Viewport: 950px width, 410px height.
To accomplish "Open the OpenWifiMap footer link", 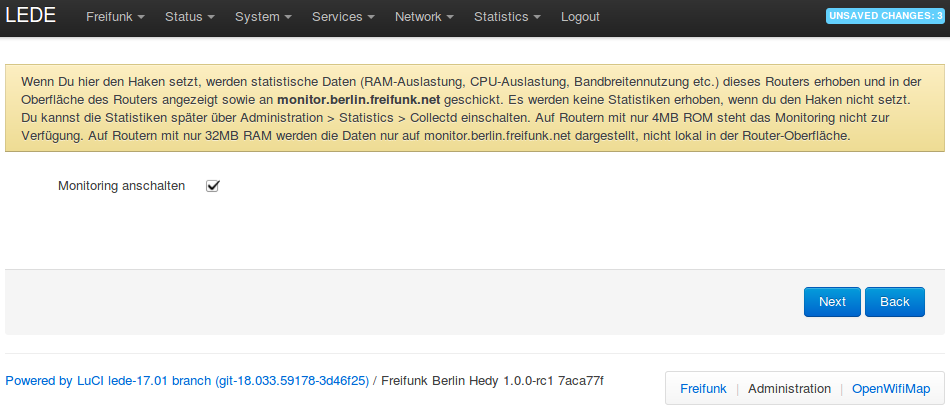I will click(890, 388).
